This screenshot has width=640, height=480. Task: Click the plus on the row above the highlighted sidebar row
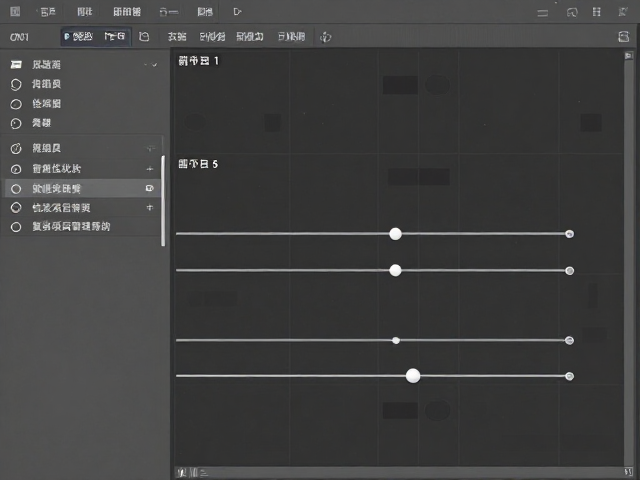tap(150, 169)
